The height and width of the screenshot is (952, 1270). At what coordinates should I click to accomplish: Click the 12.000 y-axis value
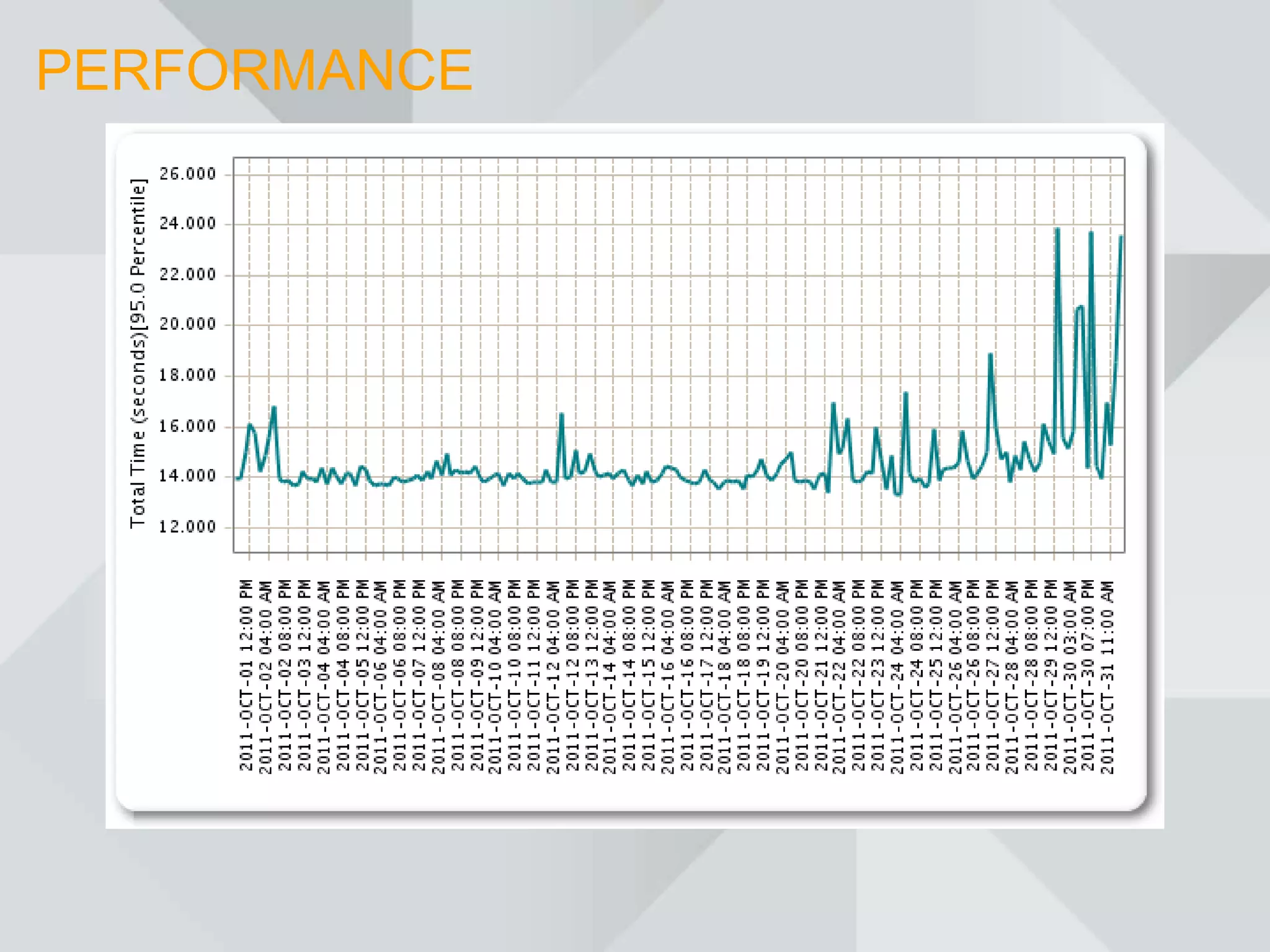188,527
